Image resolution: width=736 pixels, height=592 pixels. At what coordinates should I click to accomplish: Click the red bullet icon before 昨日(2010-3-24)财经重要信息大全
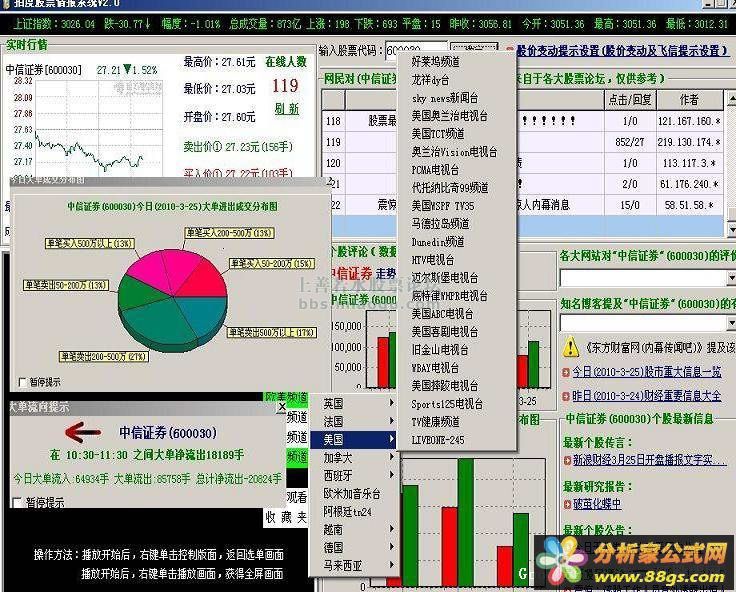[566, 396]
